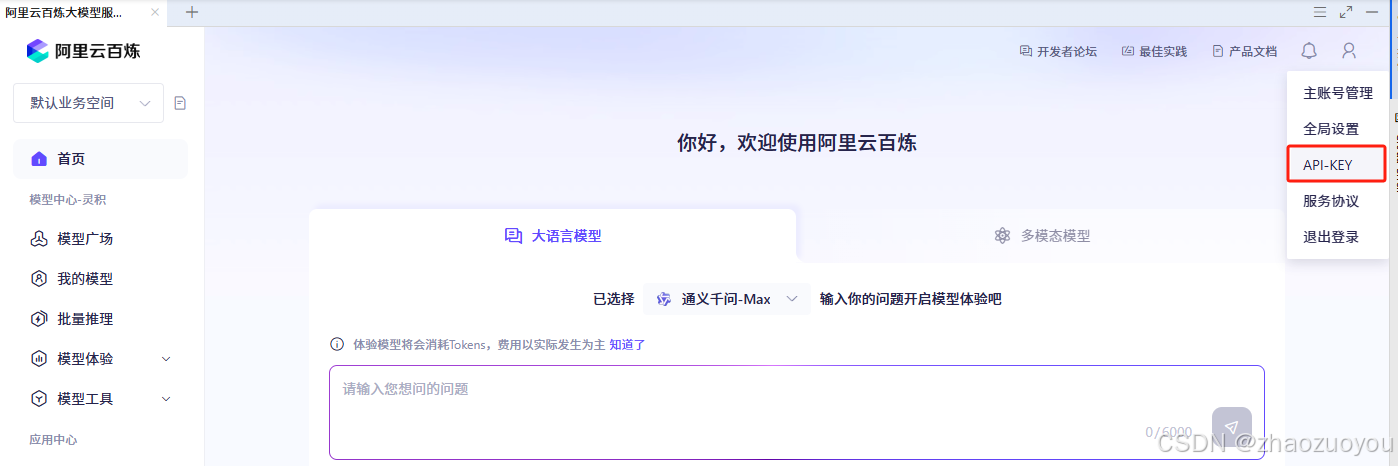Expand the 模型工具 submenu chevron
1398x466 pixels.
[x=166, y=399]
